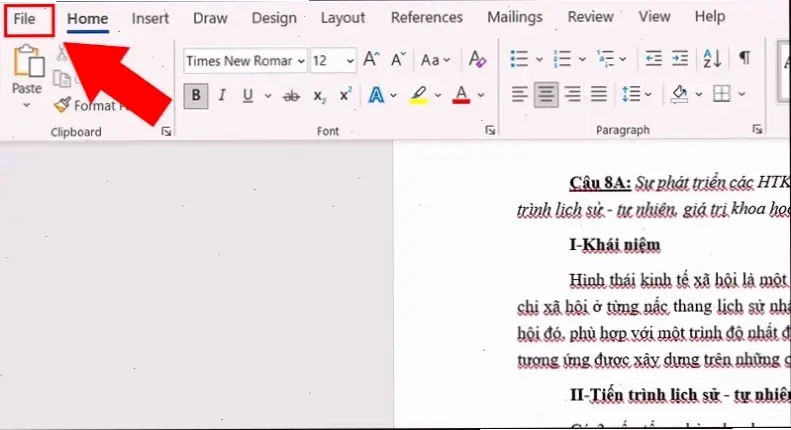Expand Text Effects dropdown arrow
791x430 pixels.
(x=393, y=95)
